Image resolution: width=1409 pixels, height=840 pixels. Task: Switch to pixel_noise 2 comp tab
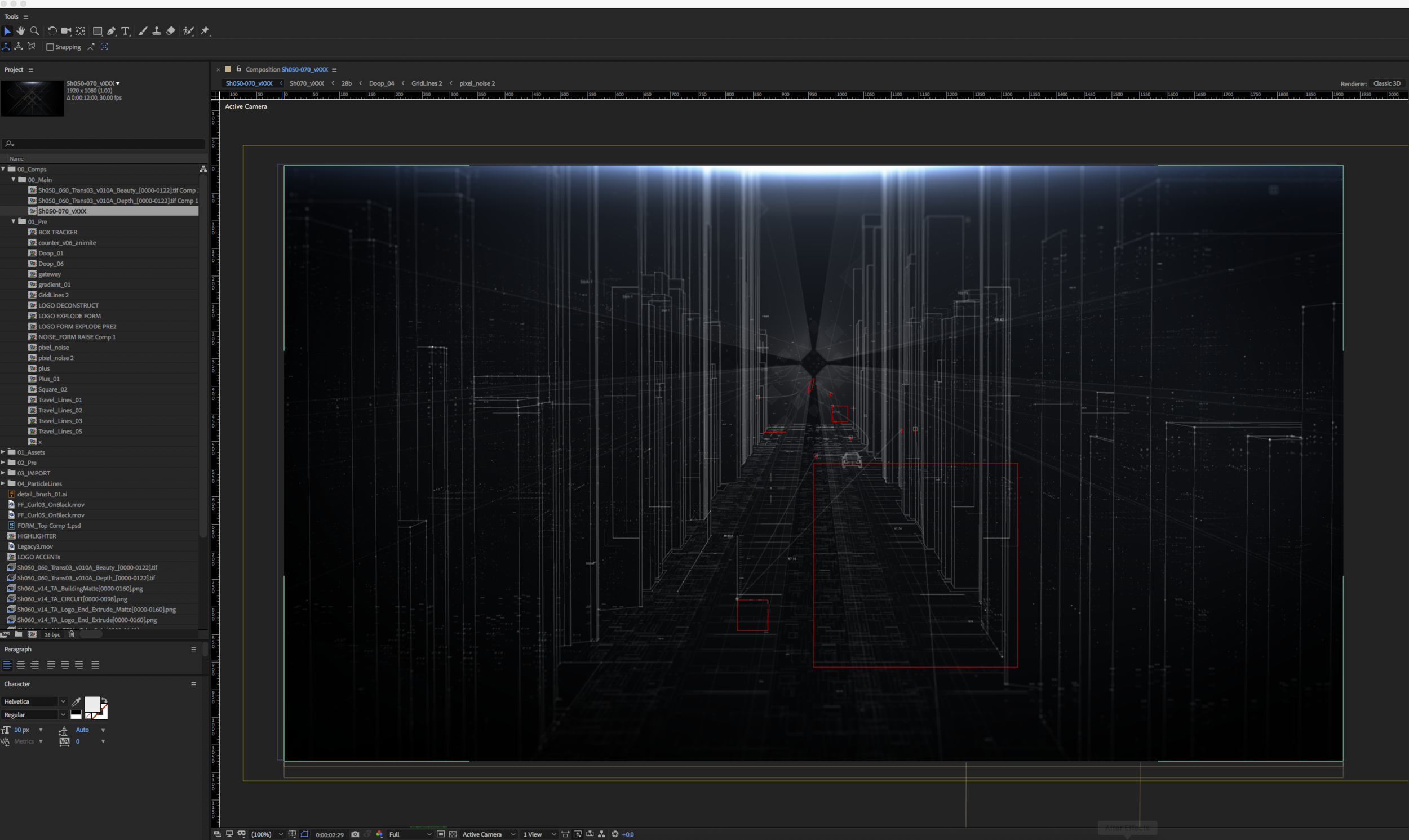click(477, 83)
